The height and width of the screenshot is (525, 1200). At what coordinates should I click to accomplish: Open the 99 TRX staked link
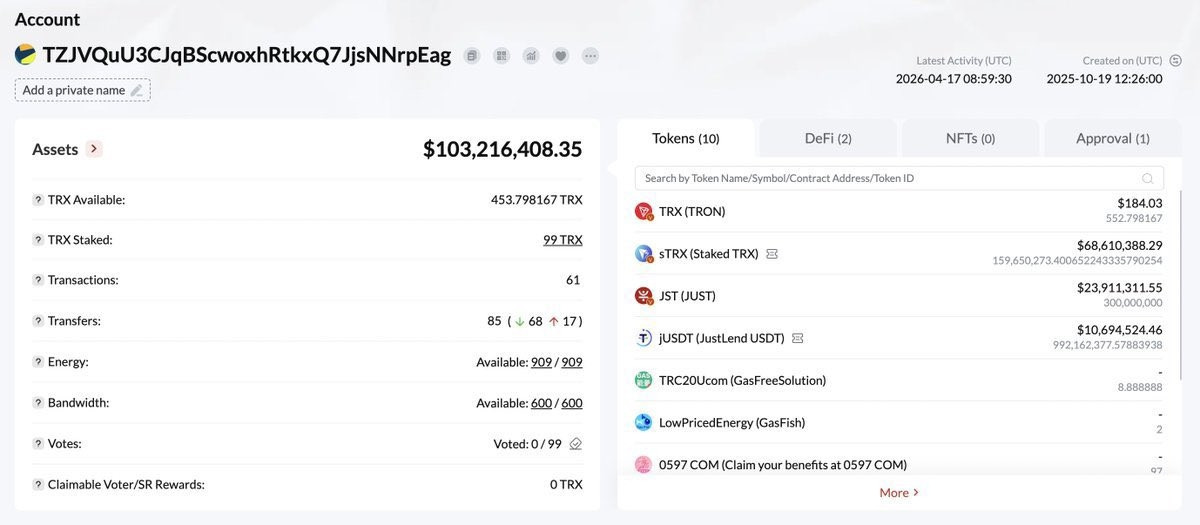coord(563,240)
